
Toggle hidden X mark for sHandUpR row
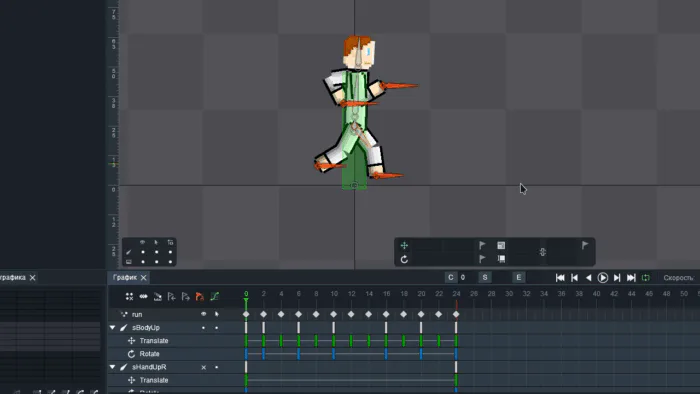tap(204, 367)
